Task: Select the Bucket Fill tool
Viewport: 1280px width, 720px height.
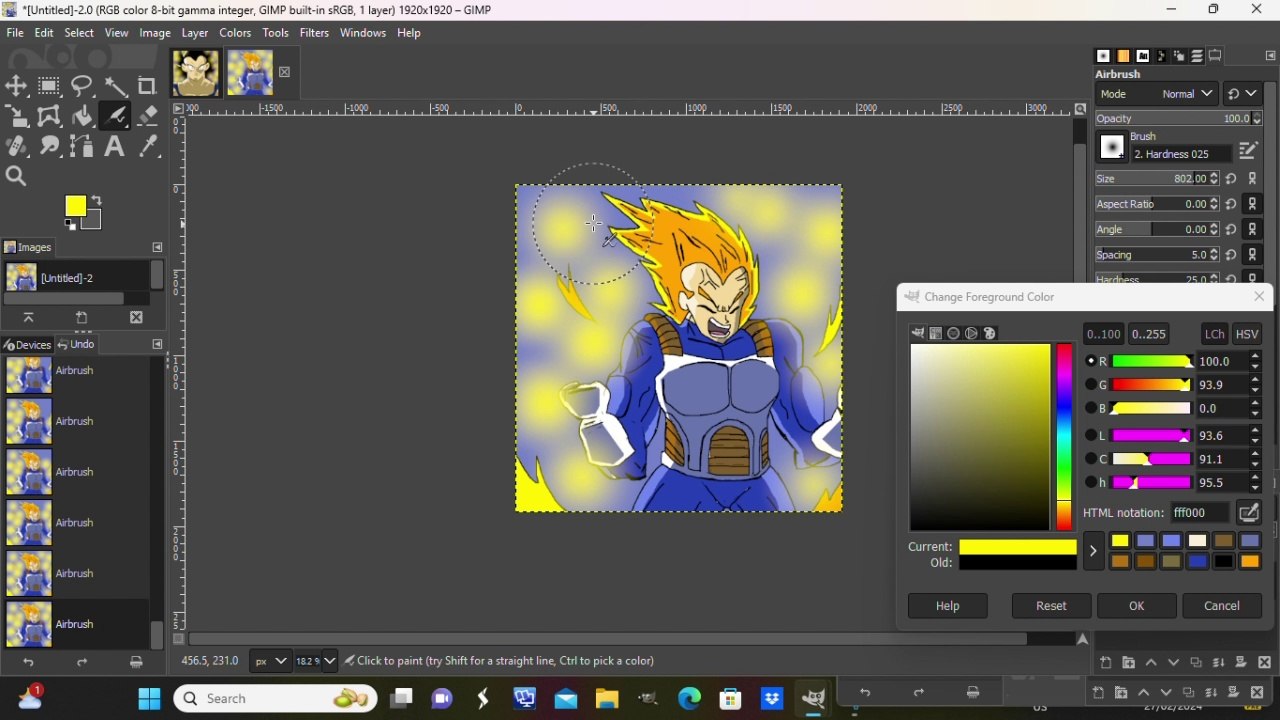Action: pos(83,116)
